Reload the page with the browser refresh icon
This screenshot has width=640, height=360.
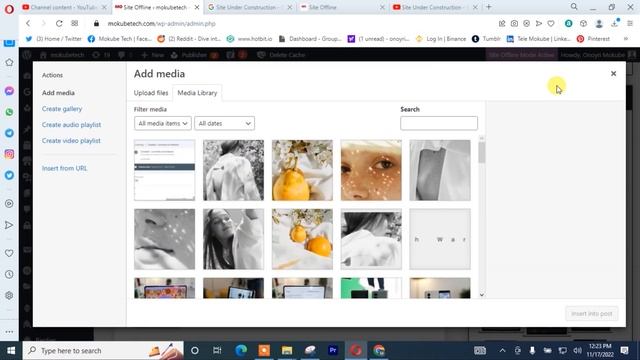pos(59,24)
